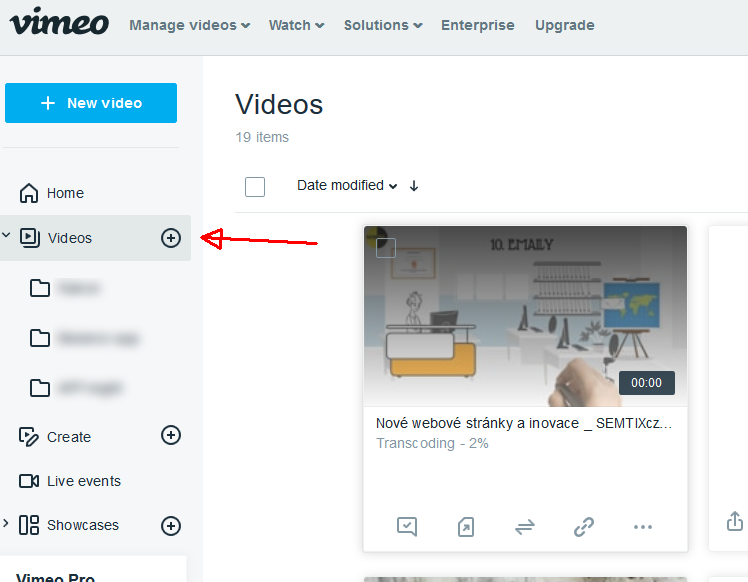Toggle sort direction arrow

tap(414, 186)
